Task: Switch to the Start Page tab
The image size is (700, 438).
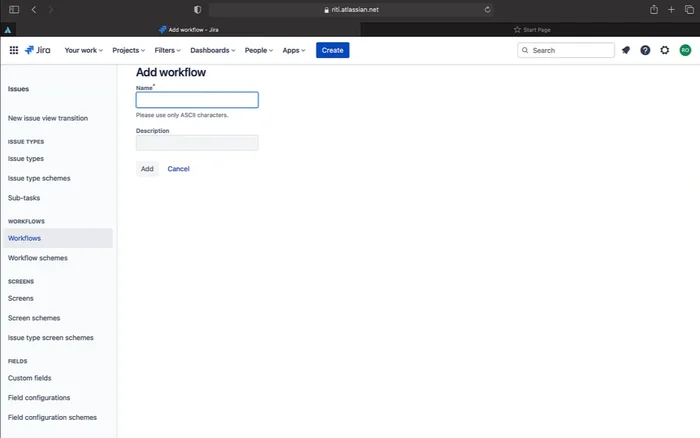Action: (x=531, y=30)
